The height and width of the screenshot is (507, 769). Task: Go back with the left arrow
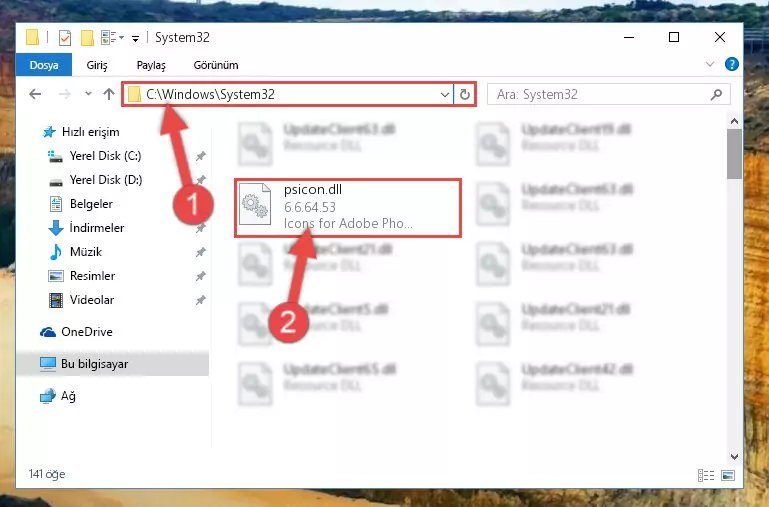coord(35,94)
